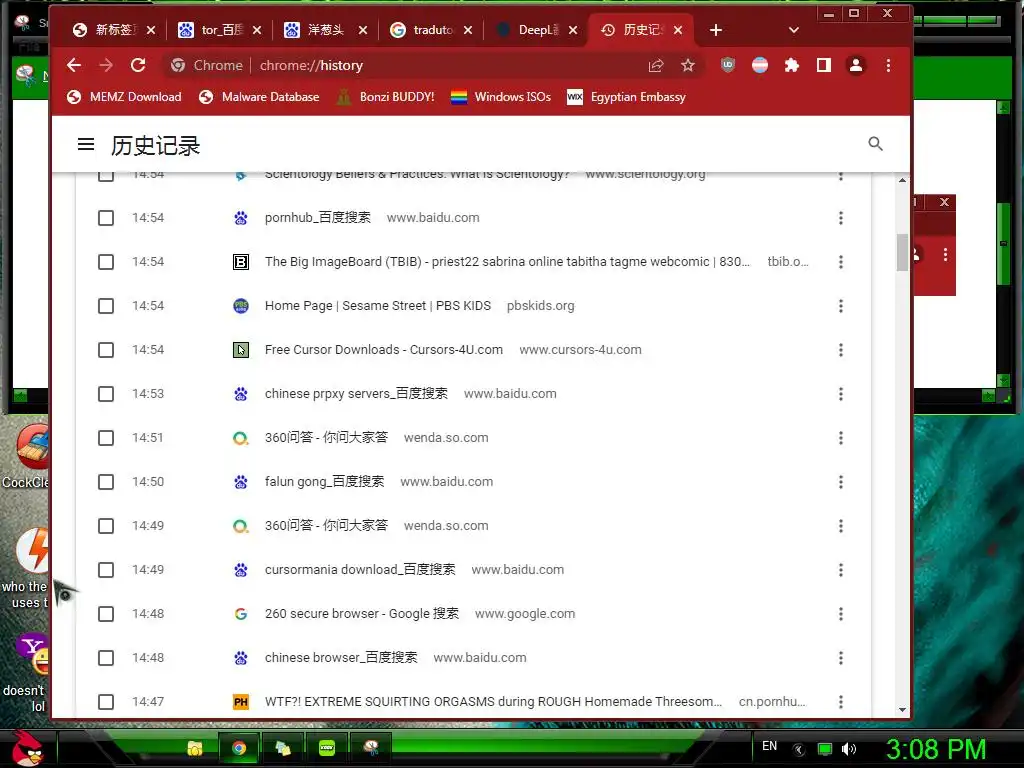Open a new tab with the plus button
The width and height of the screenshot is (1024, 768).
(716, 30)
